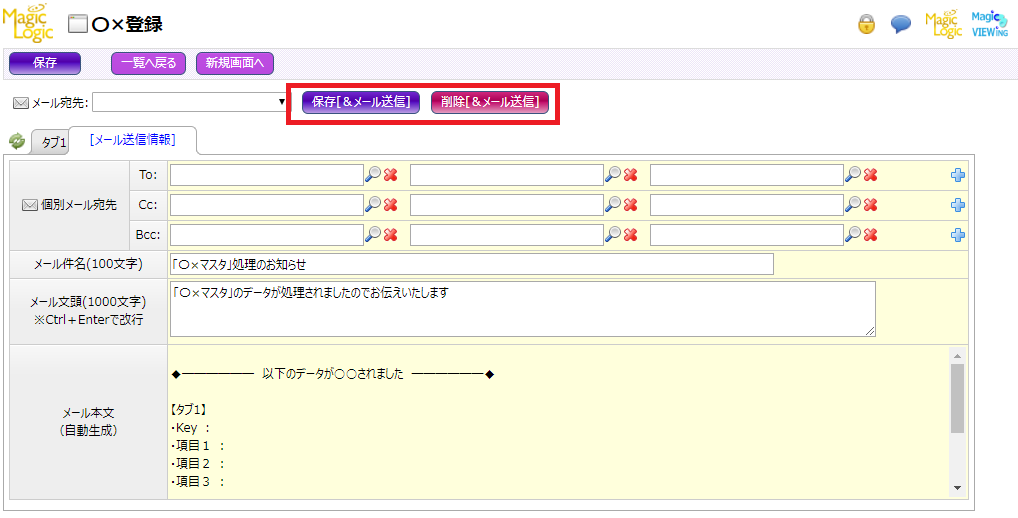
Task: Open search for second Cc address field
Action: pyautogui.click(x=613, y=205)
